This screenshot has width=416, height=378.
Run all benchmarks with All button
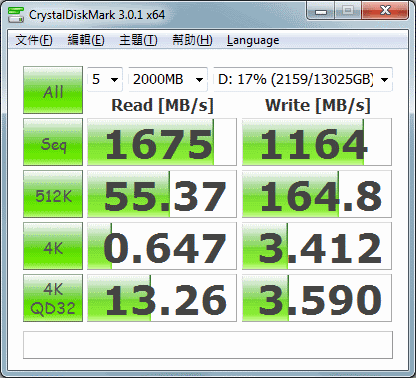pyautogui.click(x=53, y=90)
